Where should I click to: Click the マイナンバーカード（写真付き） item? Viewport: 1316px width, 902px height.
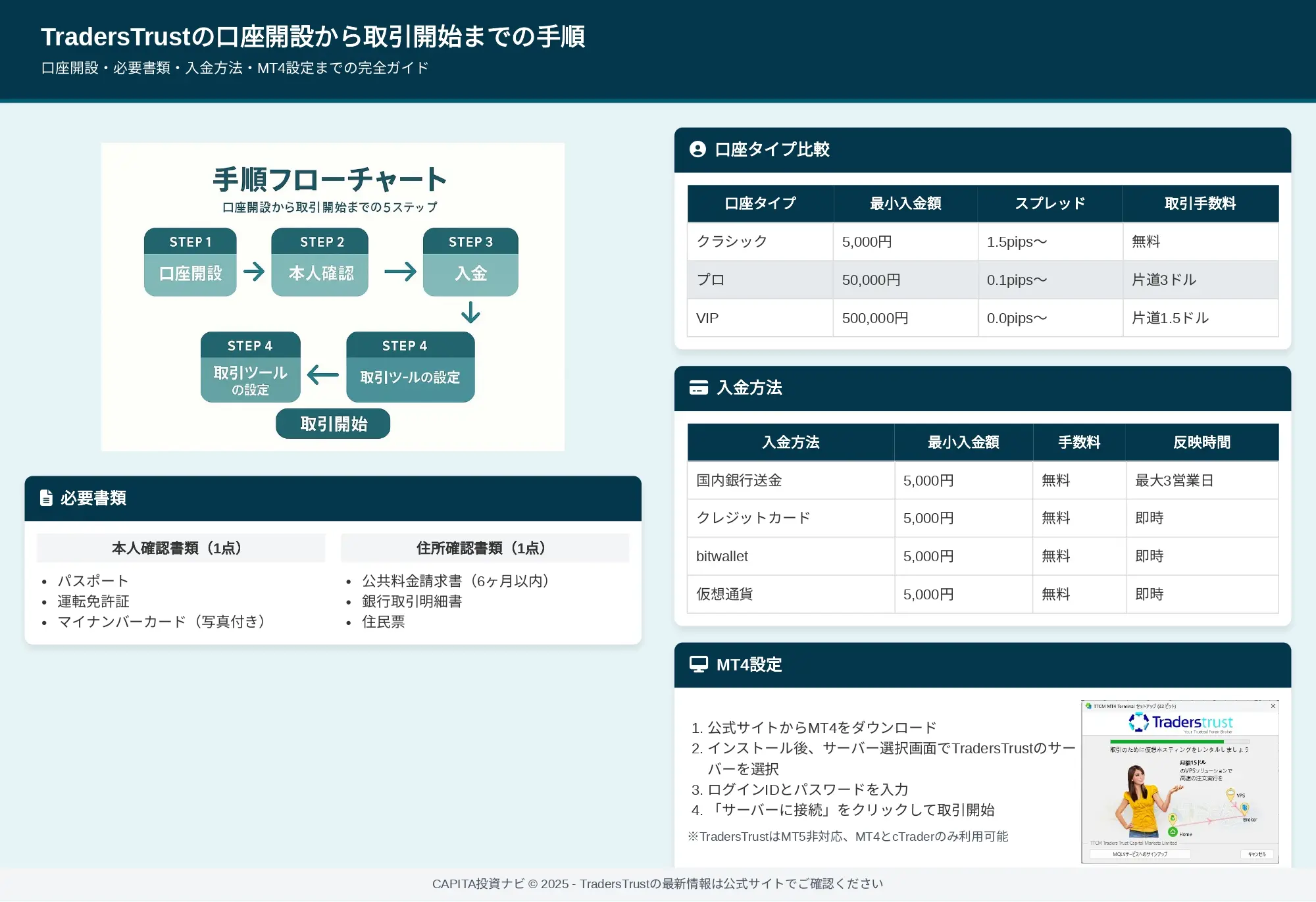[164, 622]
